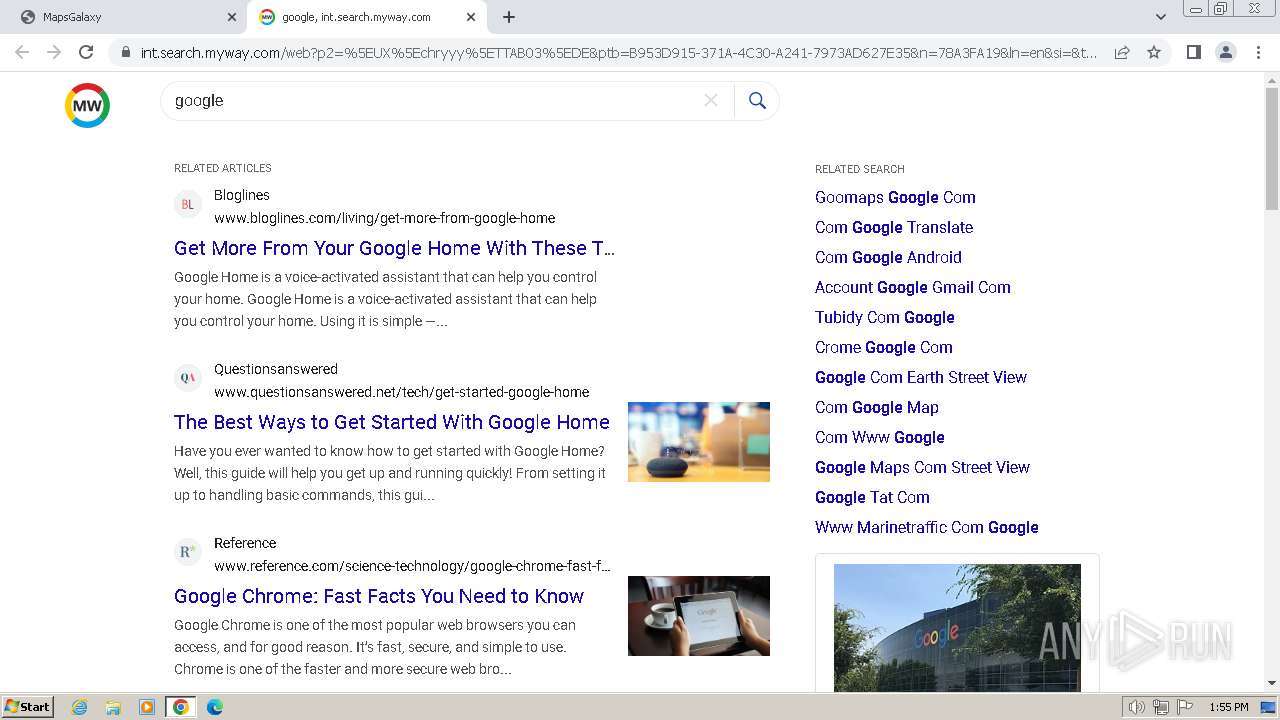Click the Bloglines favicon

(187, 205)
